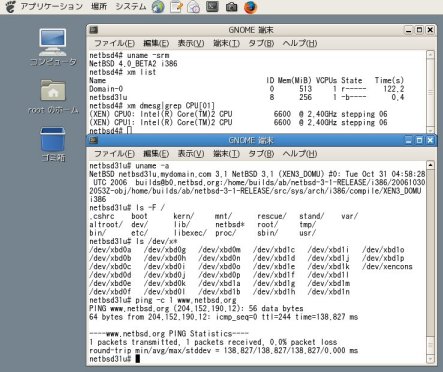This screenshot has width=443, height=372.
Task: Open ヘルプ menu in the lower terminal
Action: pos(300,154)
